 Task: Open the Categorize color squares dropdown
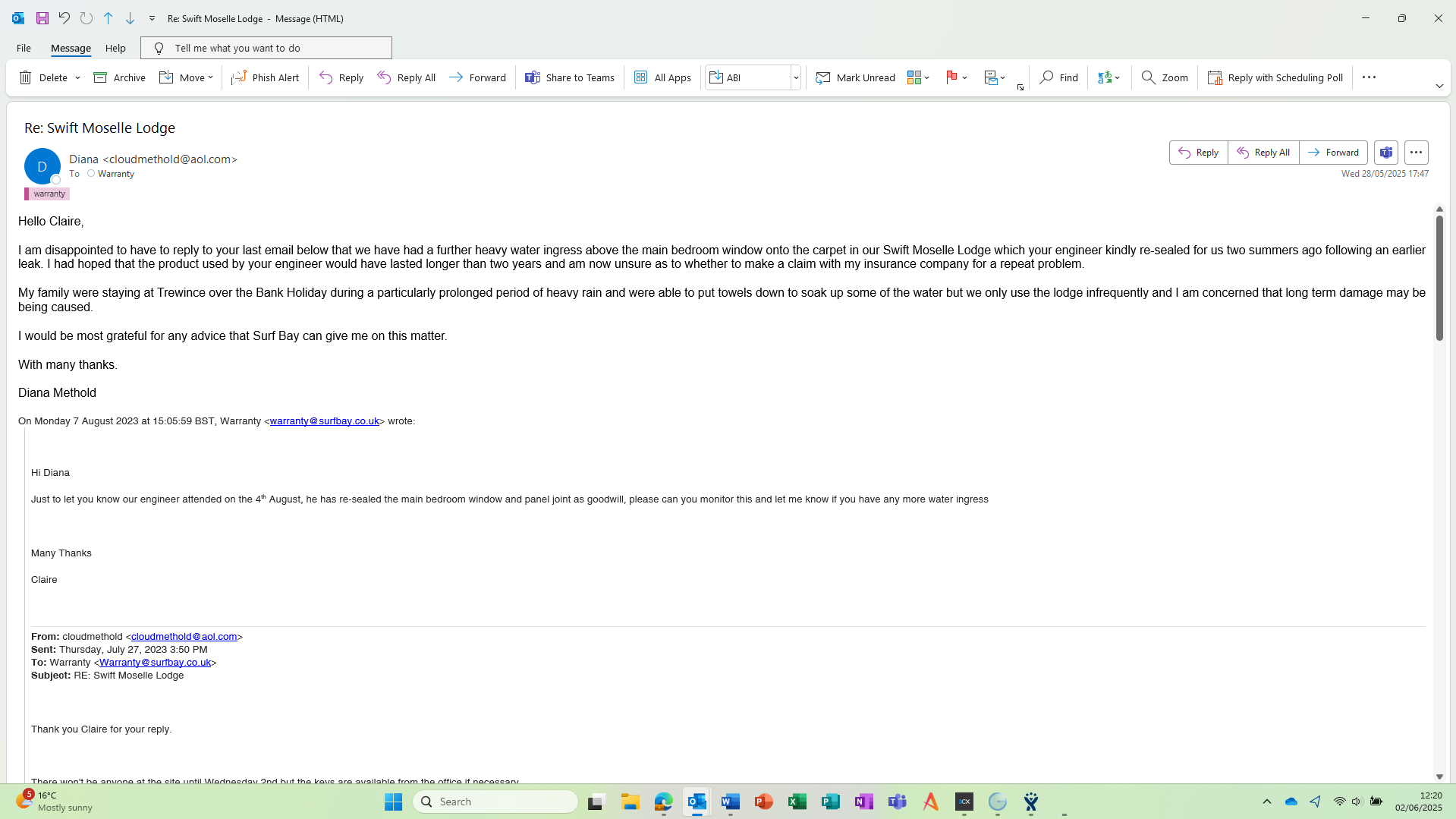point(918,77)
